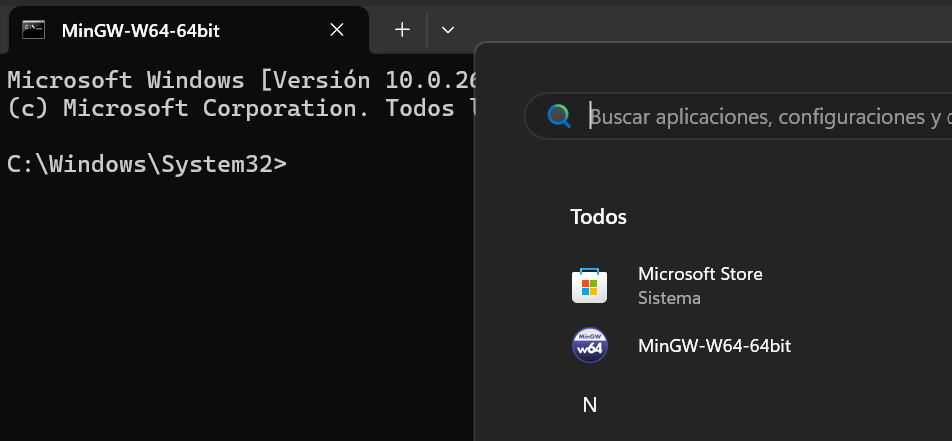Open the MinGW W64 app icon
Image resolution: width=952 pixels, height=441 pixels.
(x=589, y=346)
